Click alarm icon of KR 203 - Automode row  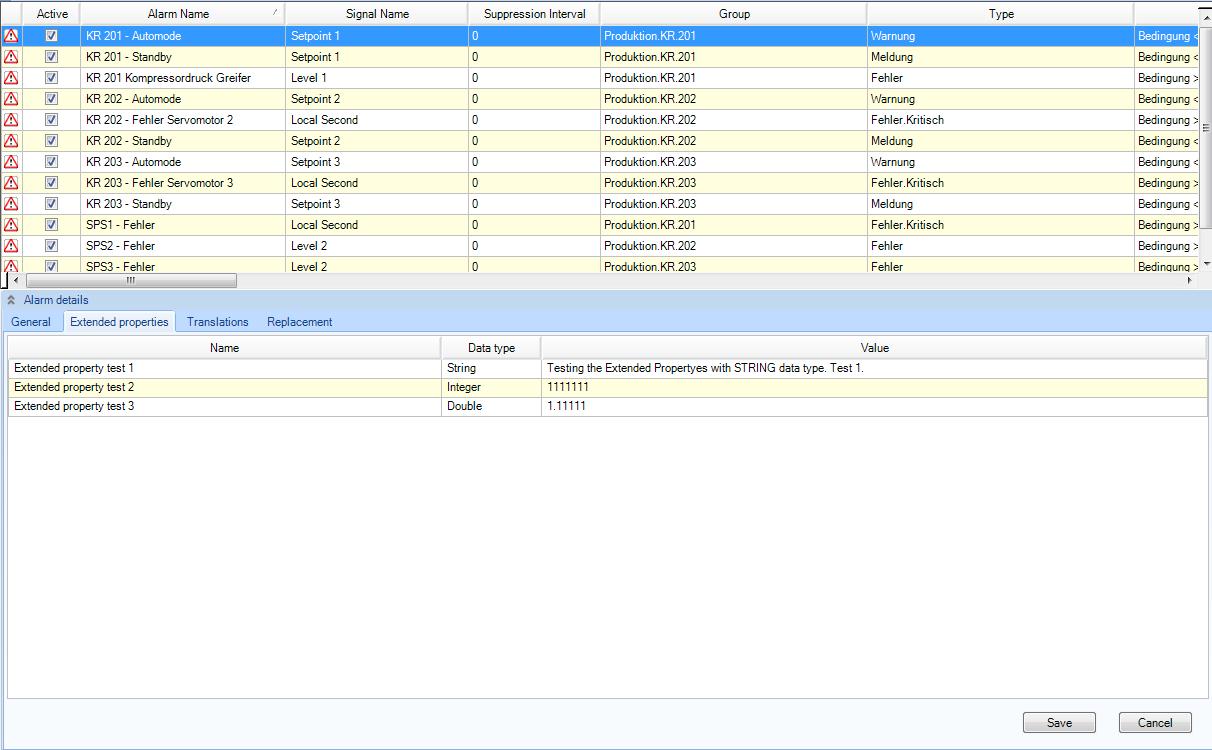[11, 162]
